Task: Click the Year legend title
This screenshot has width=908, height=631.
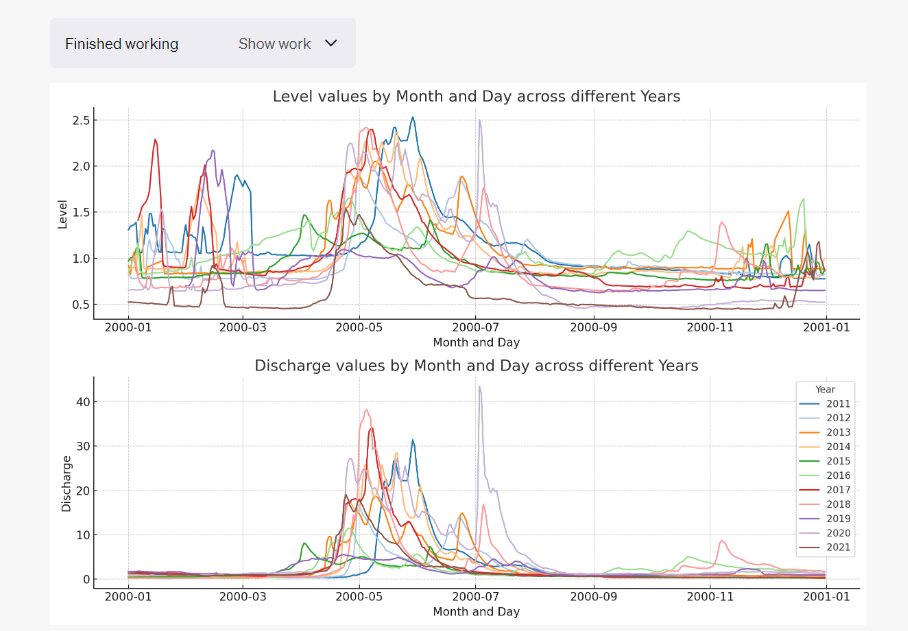Action: [825, 389]
